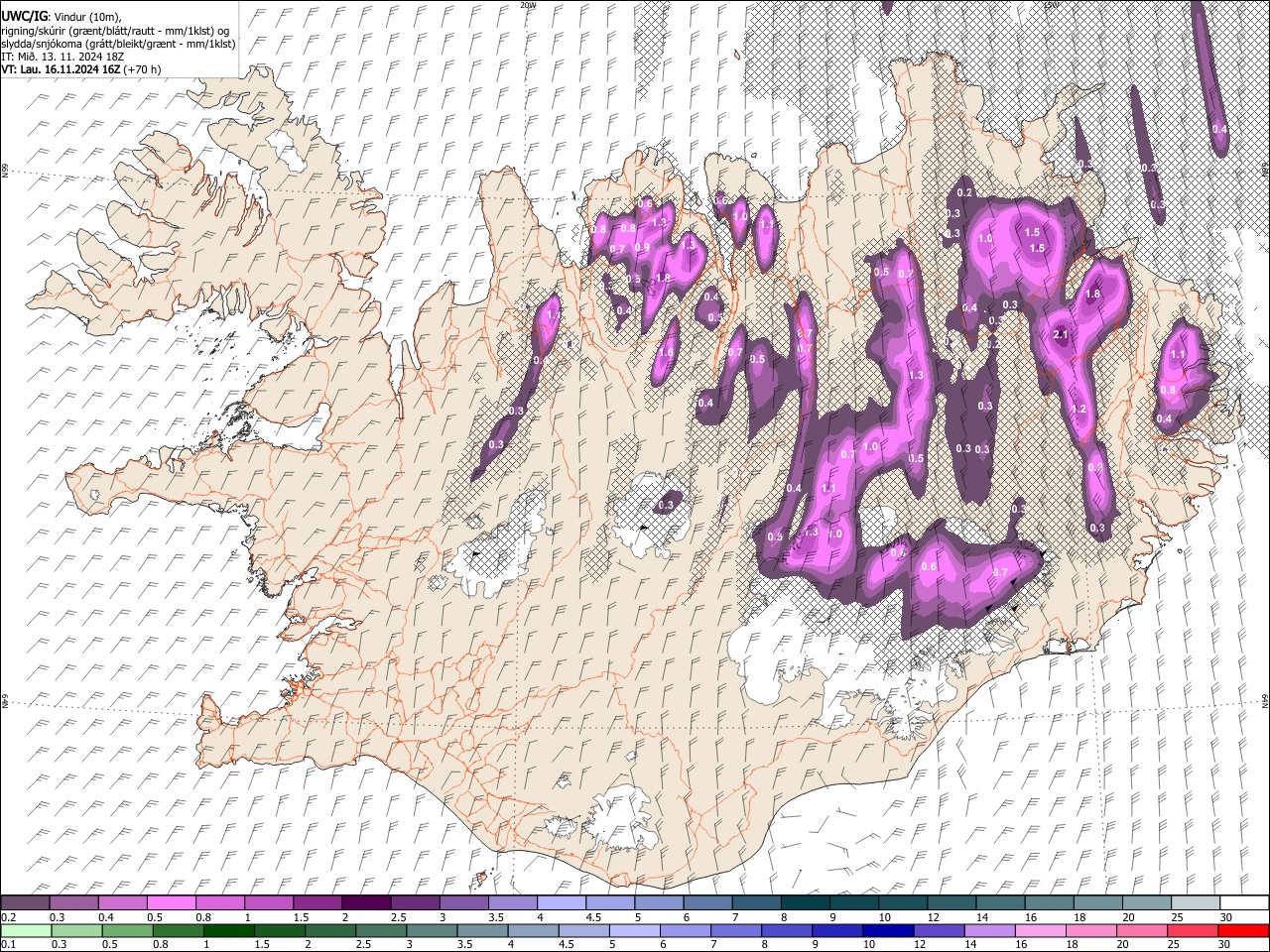Pick the light grey 25 swatch, upper legend row
This screenshot has height=952, width=1270.
[1195, 902]
